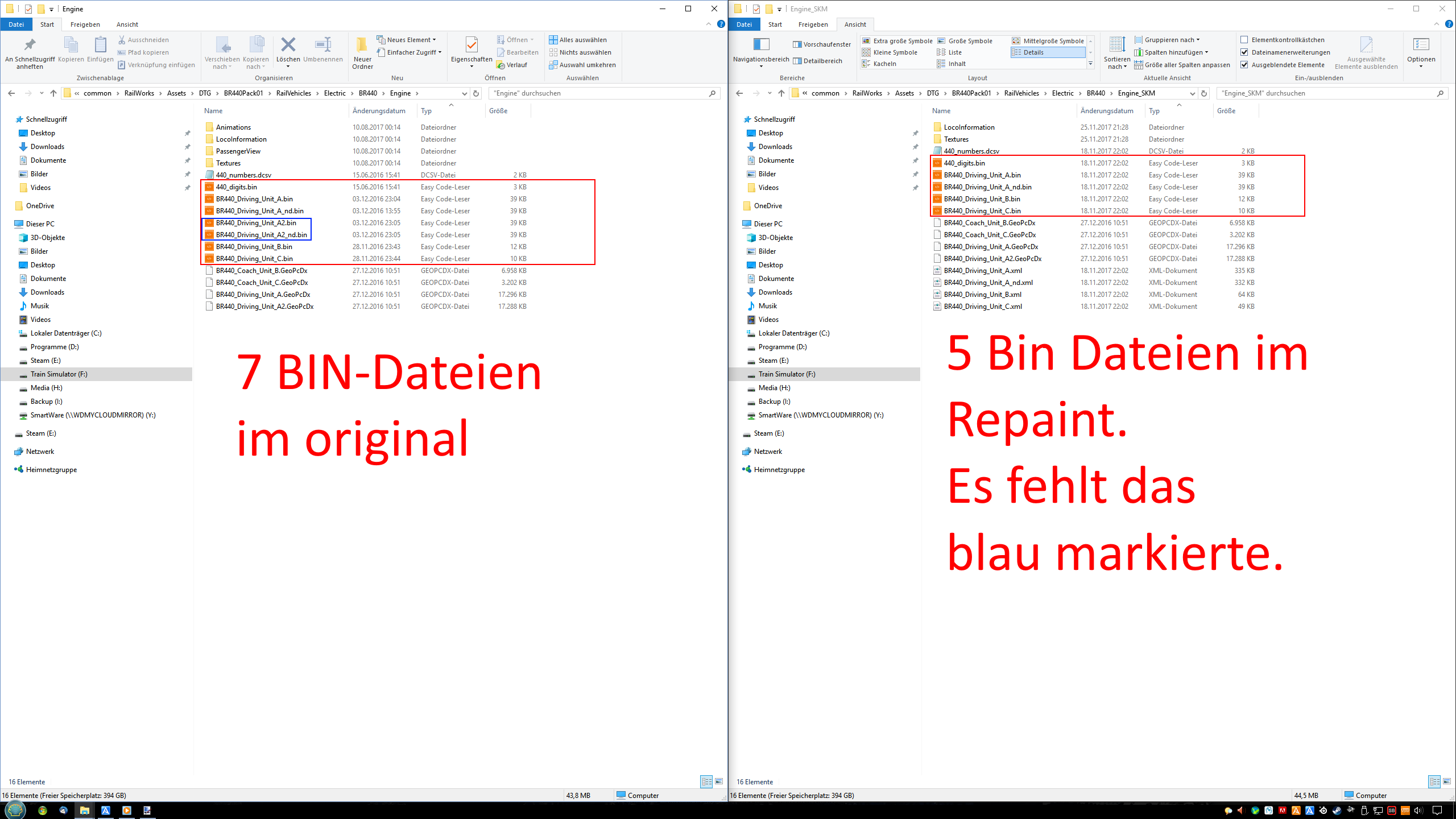Switch to the Freigeben tab in Engine window
The image size is (1456, 819).
[x=85, y=24]
